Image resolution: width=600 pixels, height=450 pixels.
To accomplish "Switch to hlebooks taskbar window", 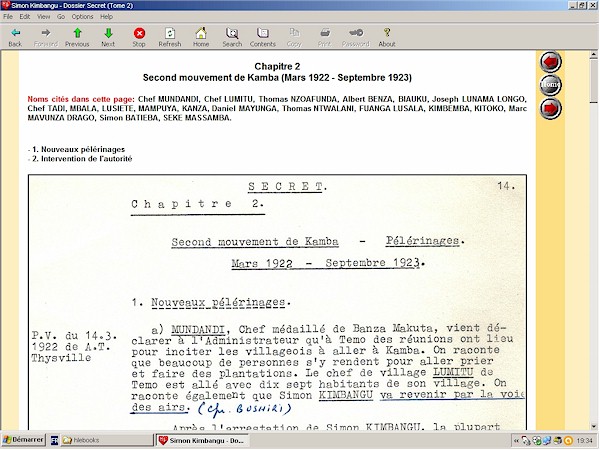I will coord(107,440).
